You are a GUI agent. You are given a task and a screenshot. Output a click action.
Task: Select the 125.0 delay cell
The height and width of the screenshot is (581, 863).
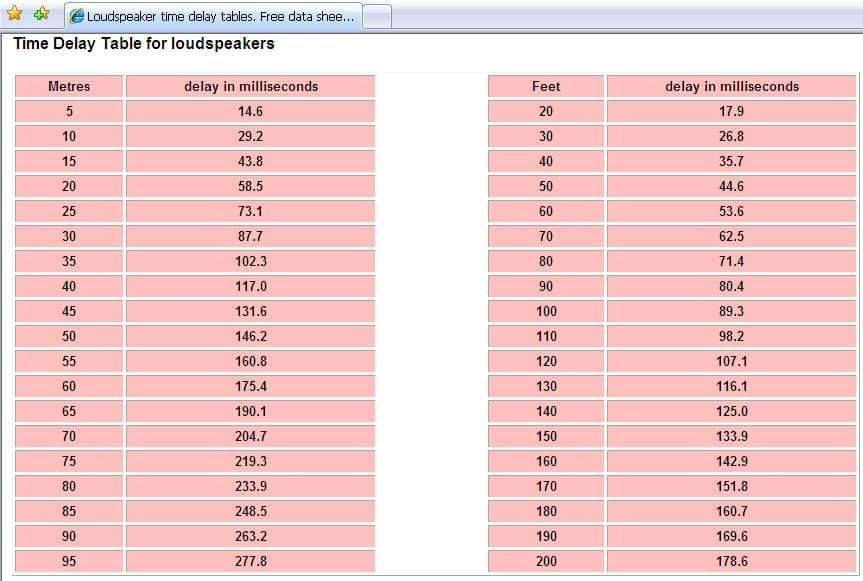(x=731, y=412)
